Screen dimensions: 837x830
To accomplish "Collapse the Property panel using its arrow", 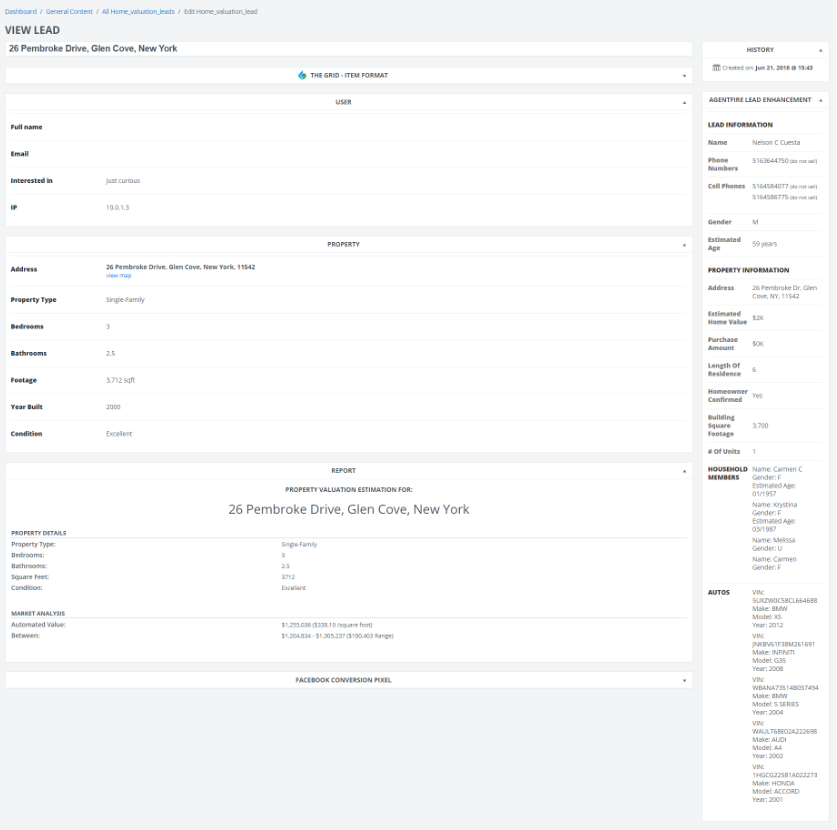I will 685,245.
